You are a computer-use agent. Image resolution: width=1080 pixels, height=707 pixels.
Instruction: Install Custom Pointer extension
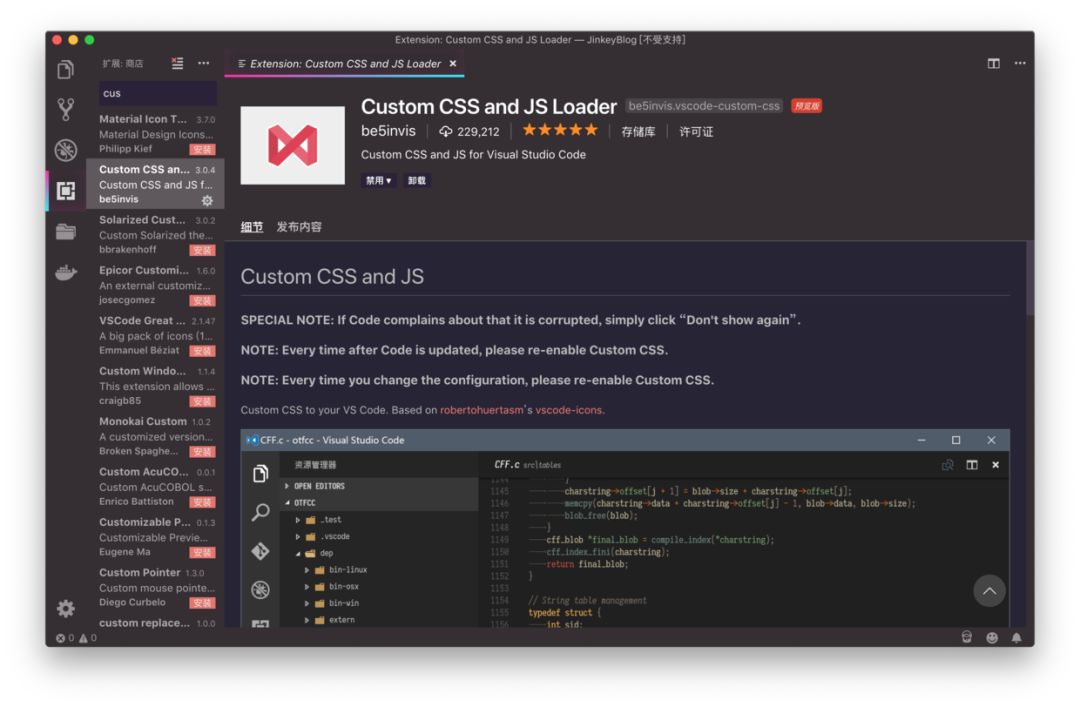[x=202, y=602]
